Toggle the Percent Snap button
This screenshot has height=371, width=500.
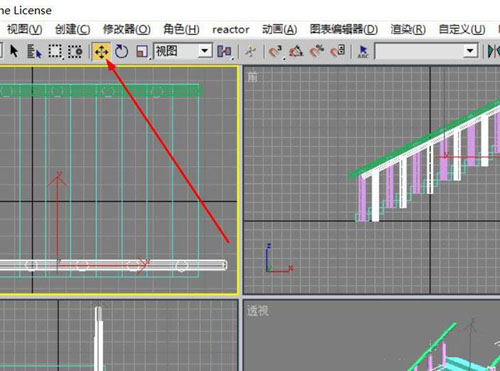coord(317,51)
